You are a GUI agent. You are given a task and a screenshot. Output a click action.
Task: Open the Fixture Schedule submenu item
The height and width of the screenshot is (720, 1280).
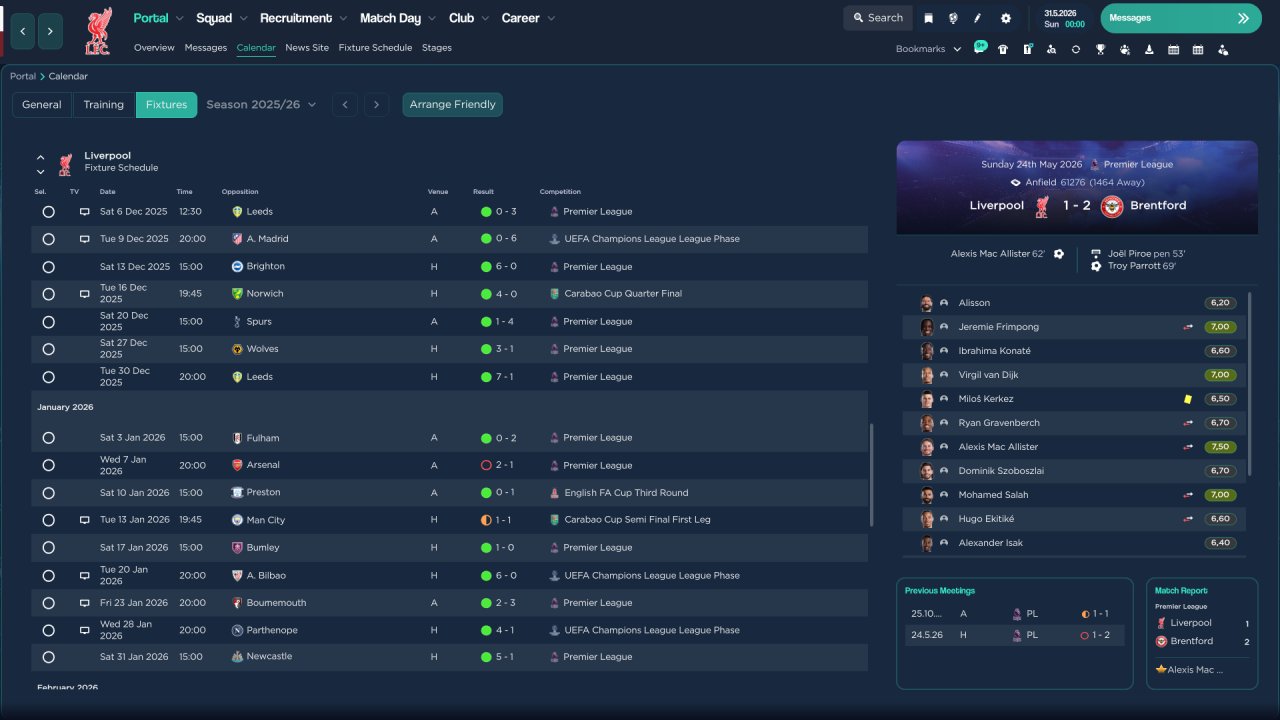375,48
